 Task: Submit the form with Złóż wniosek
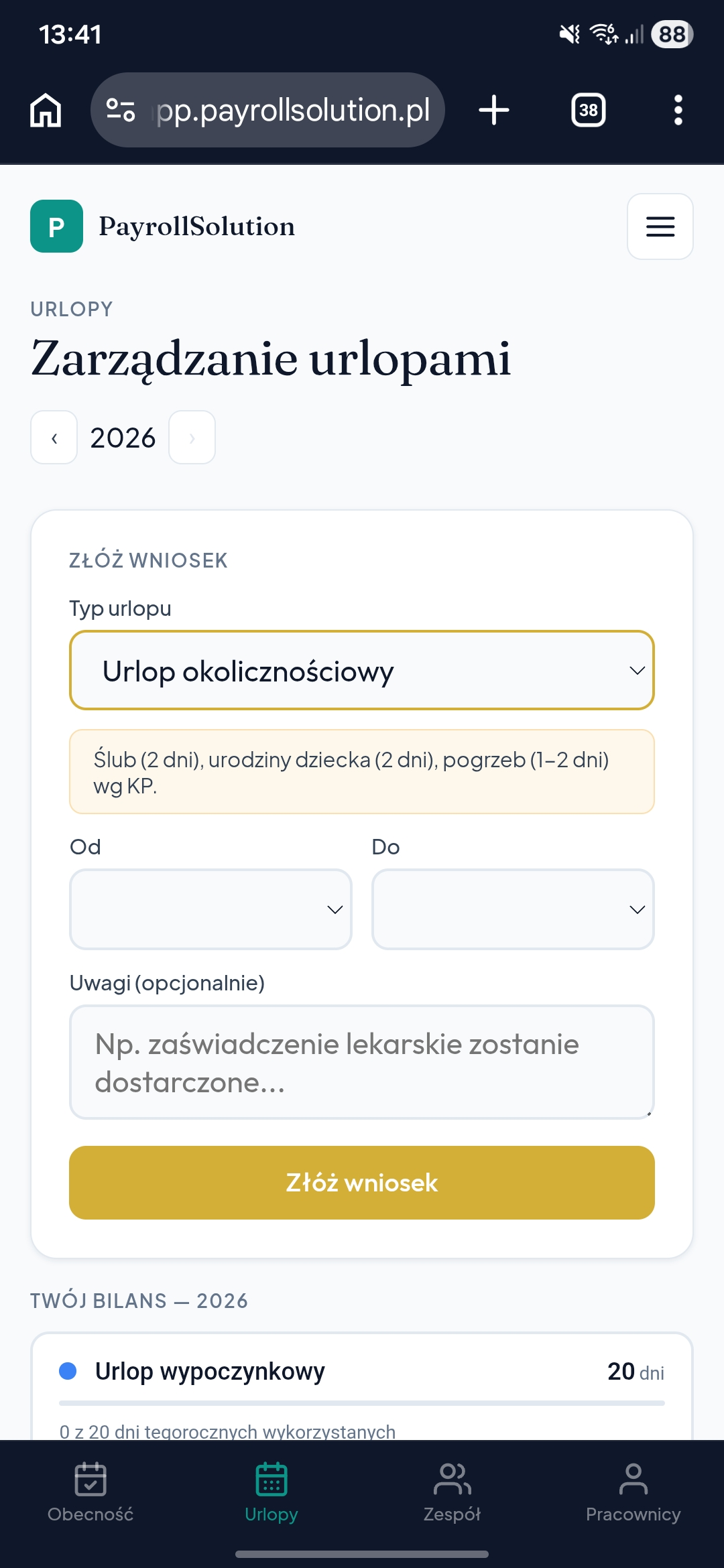pyautogui.click(x=361, y=1182)
